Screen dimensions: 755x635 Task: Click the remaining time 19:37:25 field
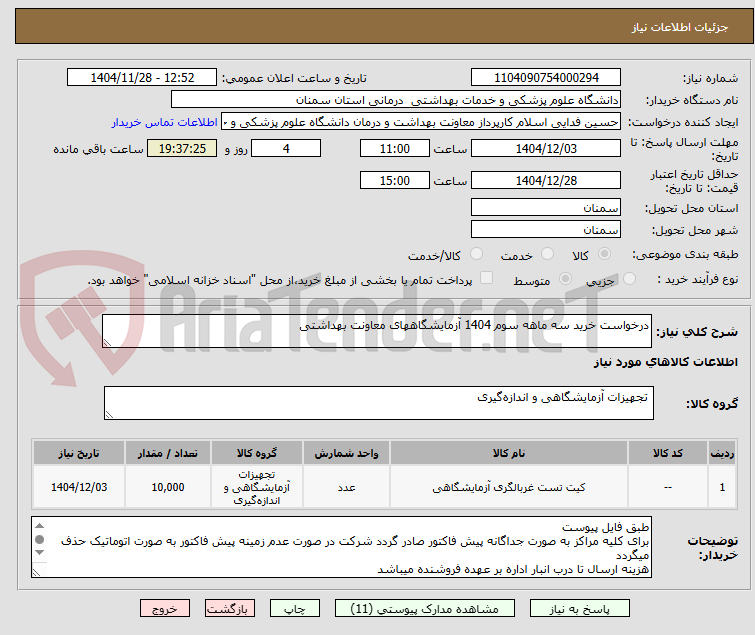(182, 148)
